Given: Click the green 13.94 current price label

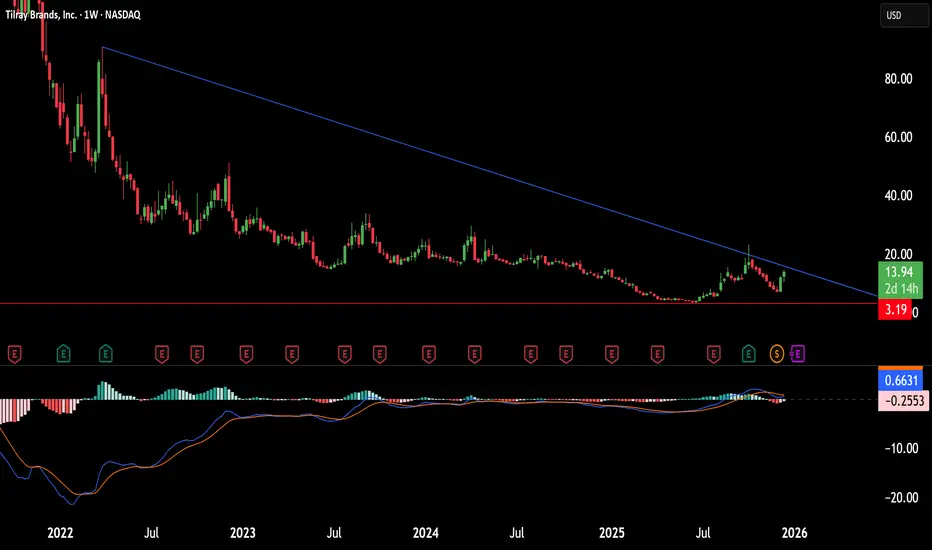Looking at the screenshot, I should coord(900,272).
